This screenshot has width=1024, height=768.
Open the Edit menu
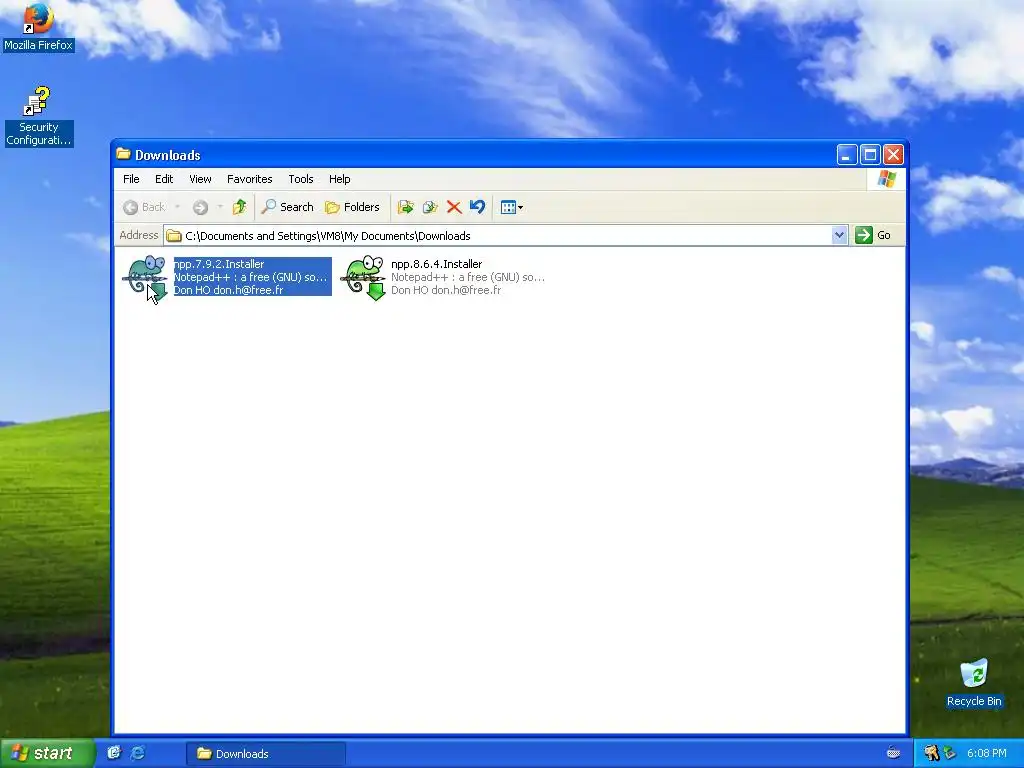pyautogui.click(x=164, y=179)
